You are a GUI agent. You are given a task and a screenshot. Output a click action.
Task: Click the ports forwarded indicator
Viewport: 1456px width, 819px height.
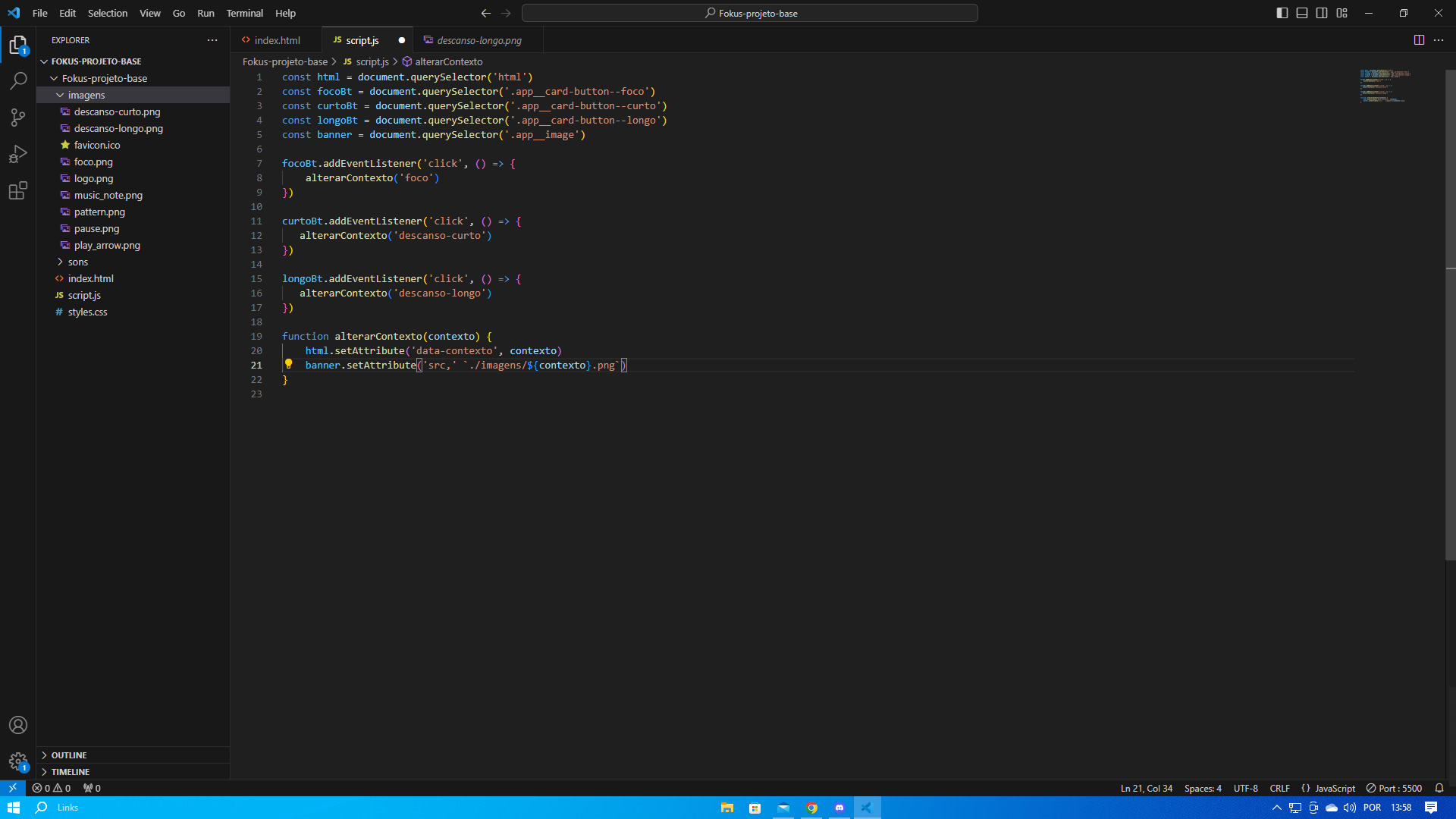coord(92,788)
